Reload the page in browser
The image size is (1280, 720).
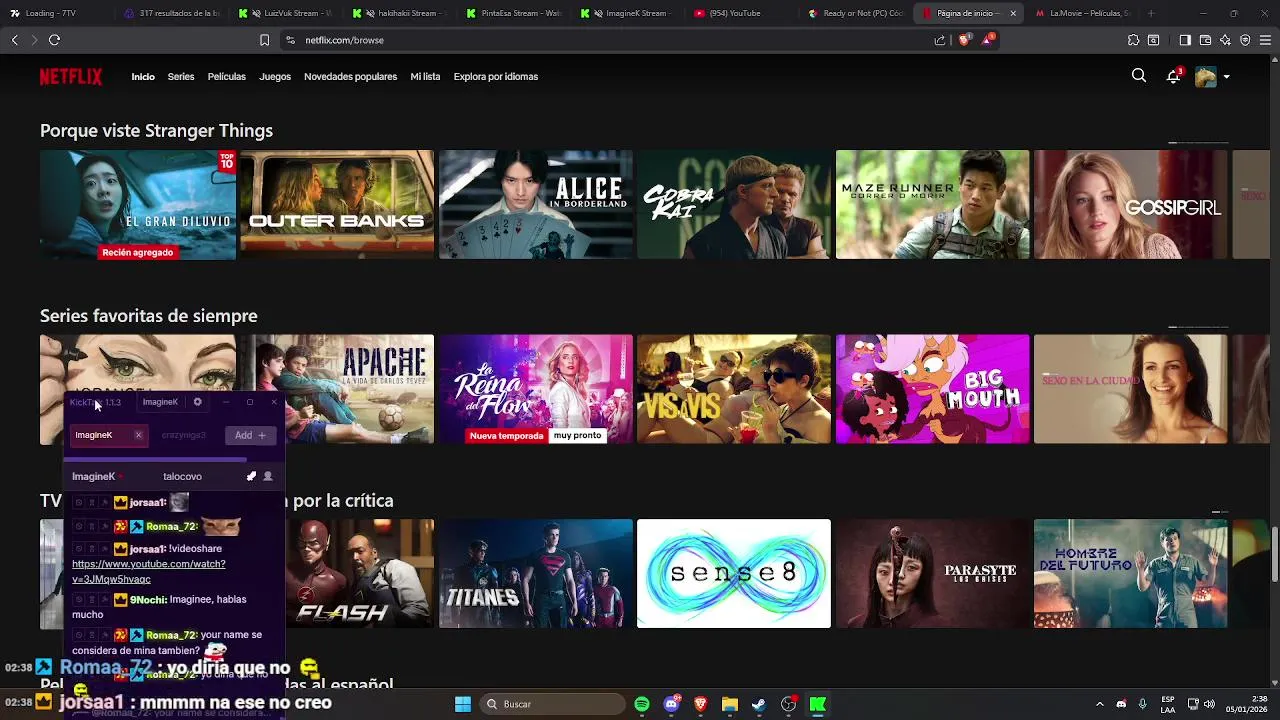[x=54, y=40]
